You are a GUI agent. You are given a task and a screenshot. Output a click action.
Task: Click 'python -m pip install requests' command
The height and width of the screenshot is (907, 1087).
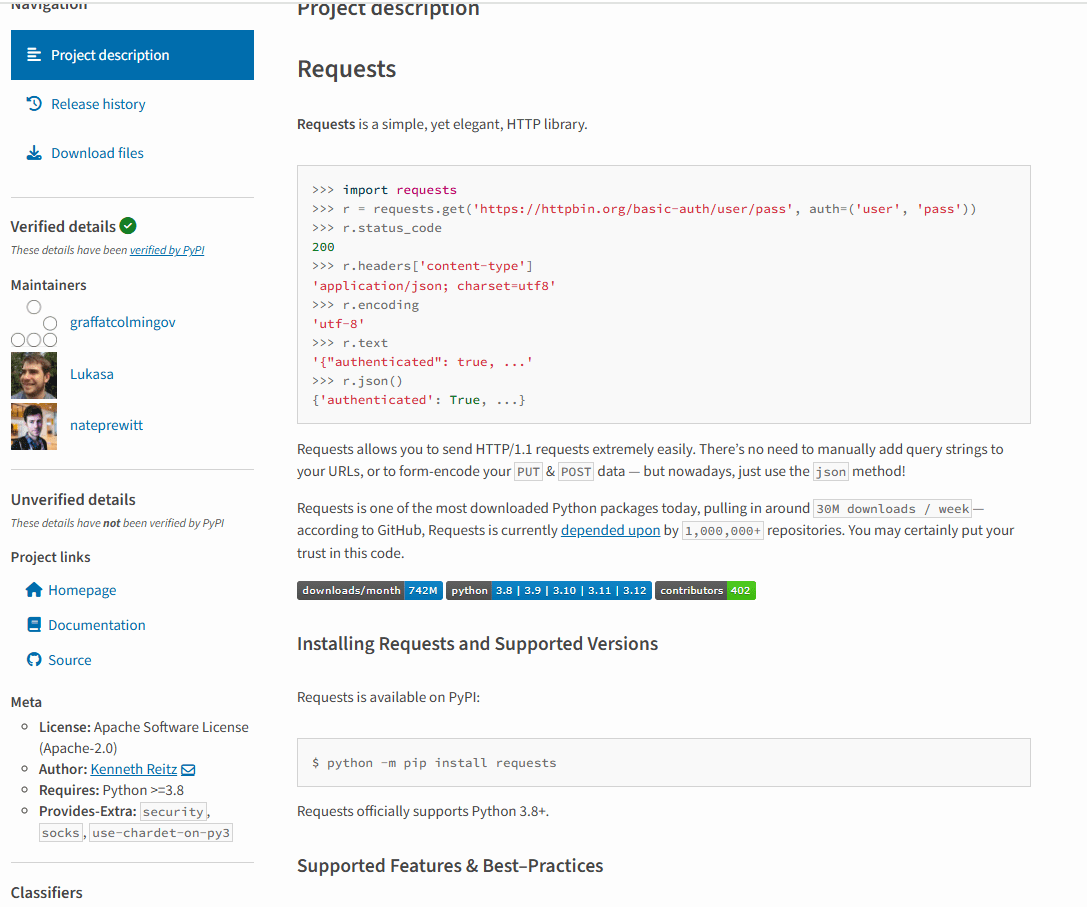(x=442, y=763)
